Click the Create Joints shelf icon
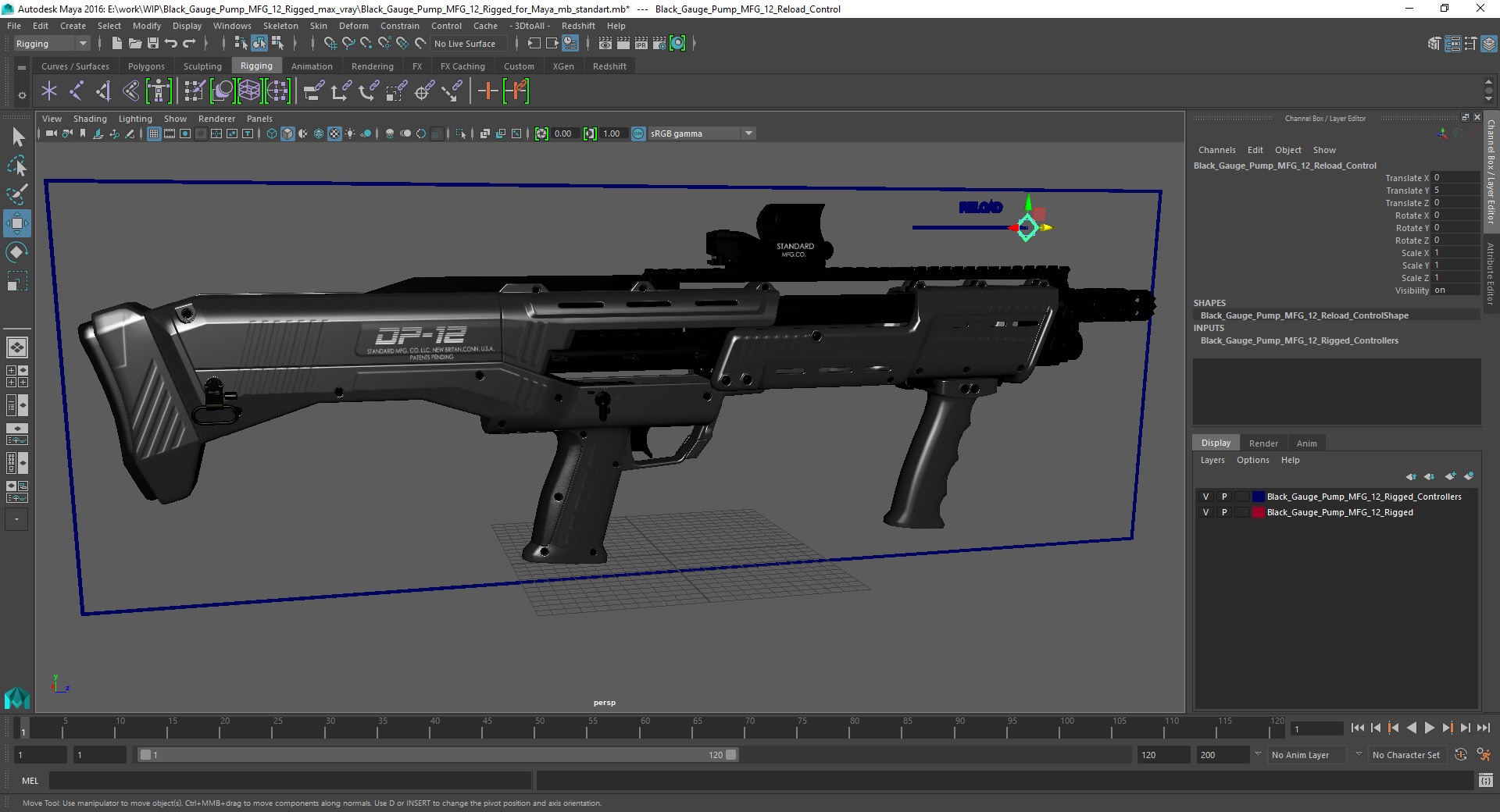The image size is (1500, 812). (77, 91)
